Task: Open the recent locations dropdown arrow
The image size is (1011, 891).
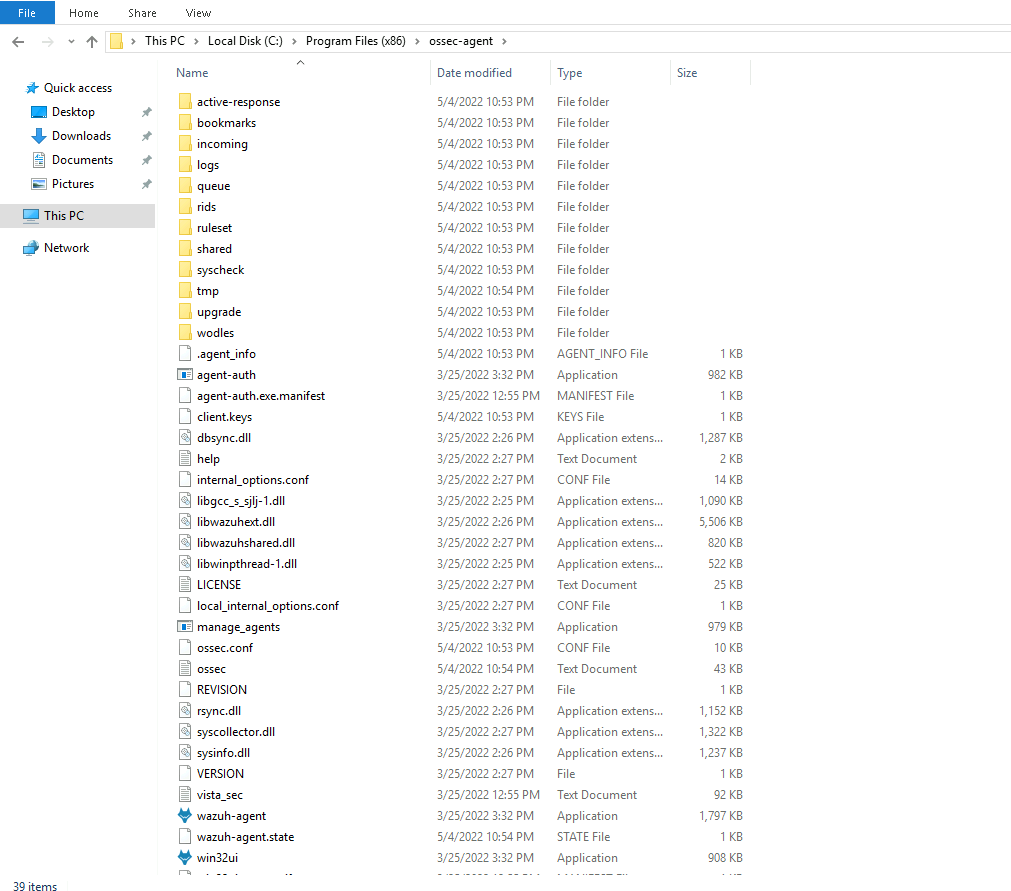Action: (70, 41)
